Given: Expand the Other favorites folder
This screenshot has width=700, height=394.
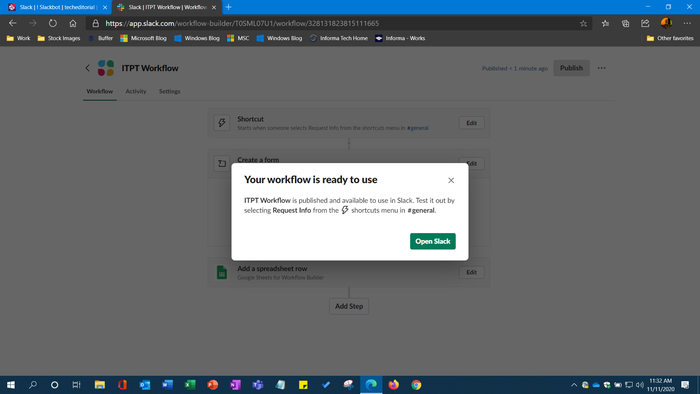Looking at the screenshot, I should (670, 38).
